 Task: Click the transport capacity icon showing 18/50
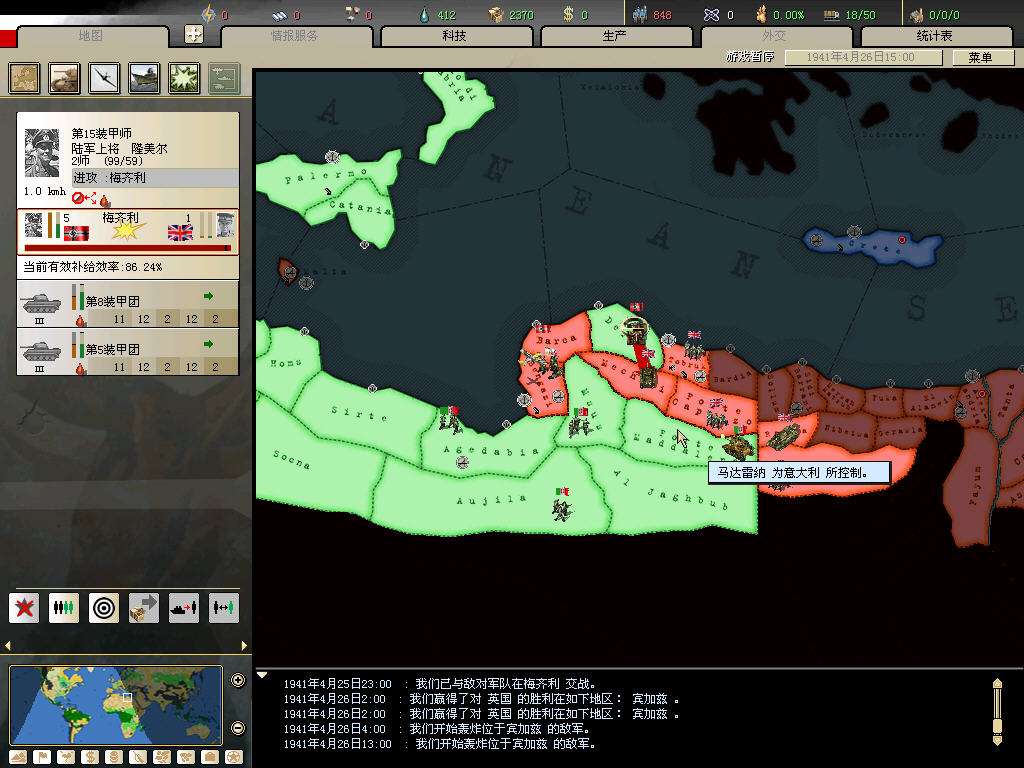click(831, 14)
